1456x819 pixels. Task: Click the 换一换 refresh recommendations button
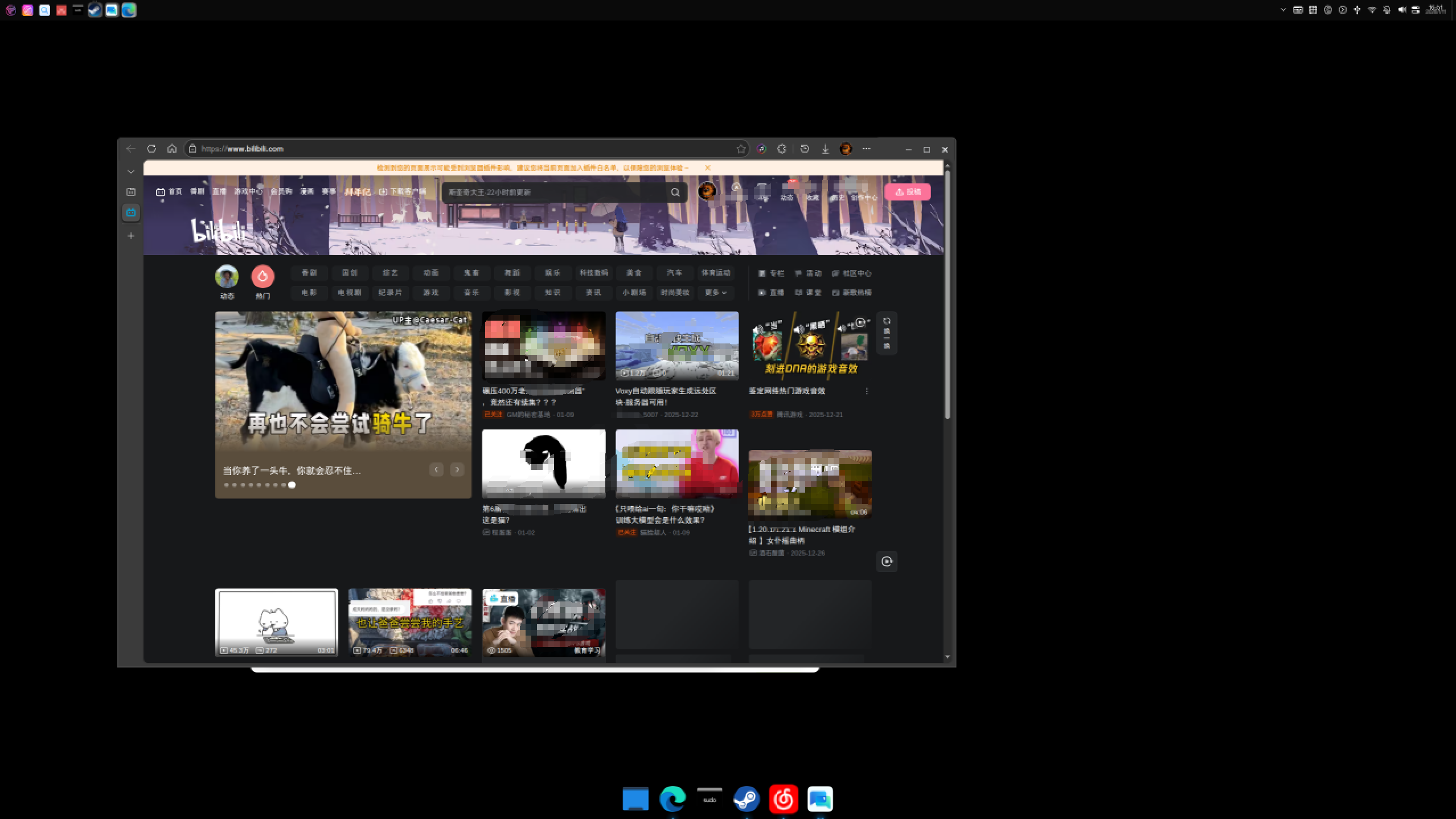[x=887, y=334]
